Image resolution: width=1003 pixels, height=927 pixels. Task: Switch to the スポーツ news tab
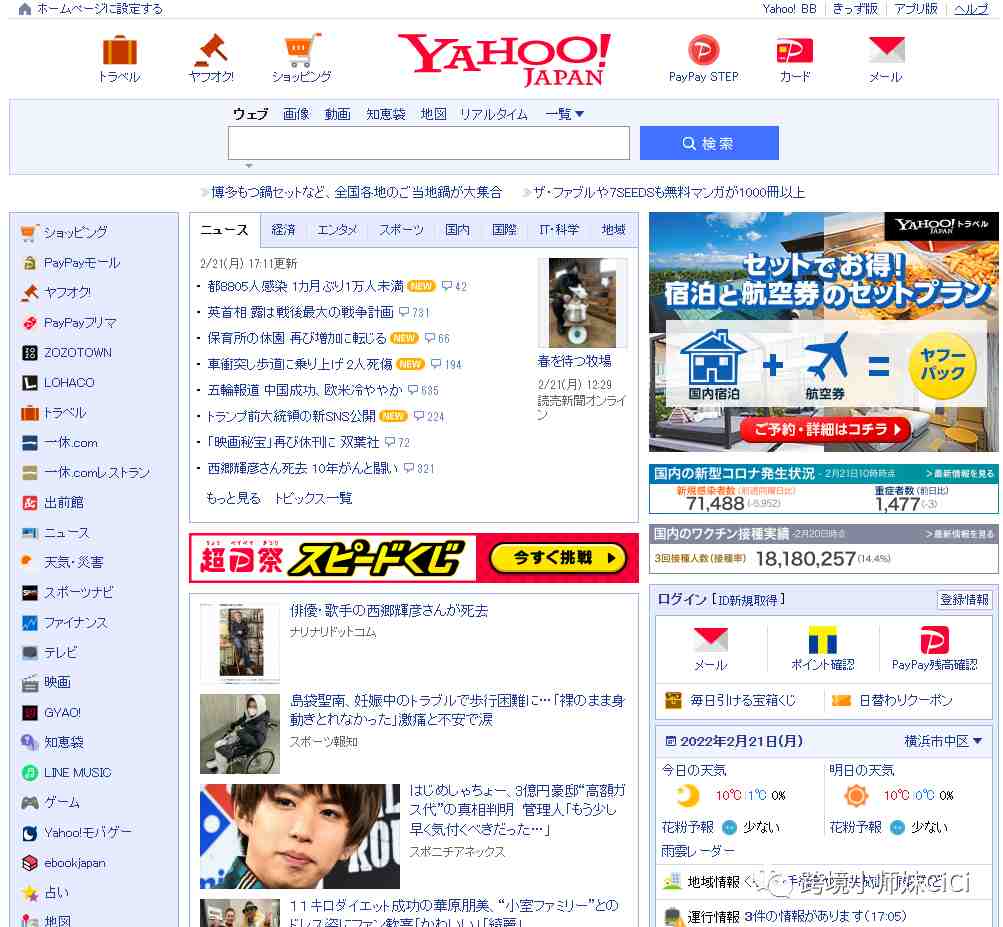coord(401,230)
